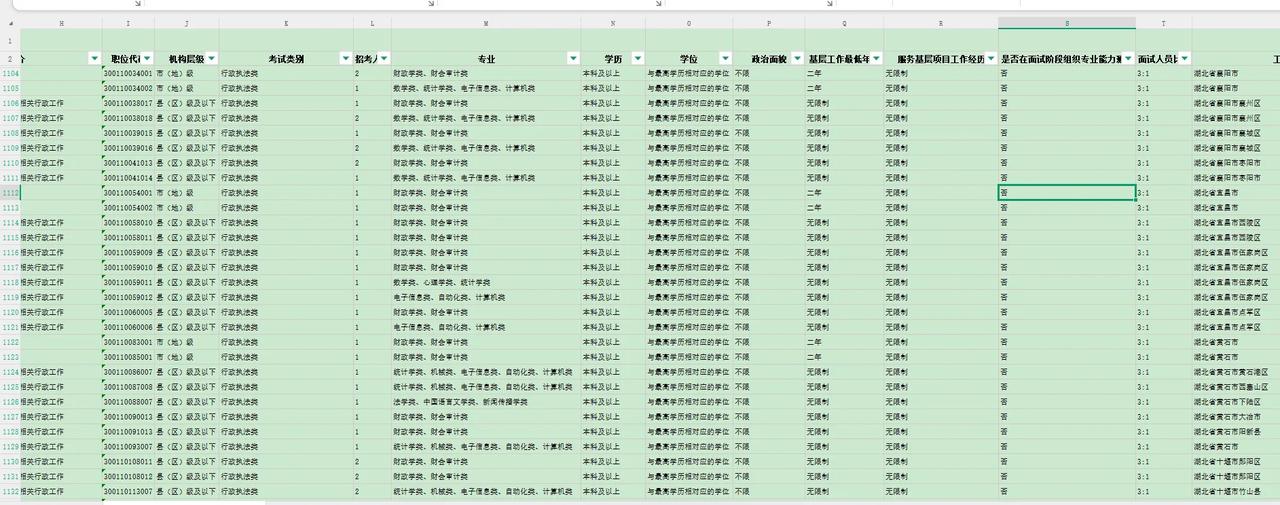
Task: Click 无限制 service experience cell in row 1109
Action: [941, 148]
